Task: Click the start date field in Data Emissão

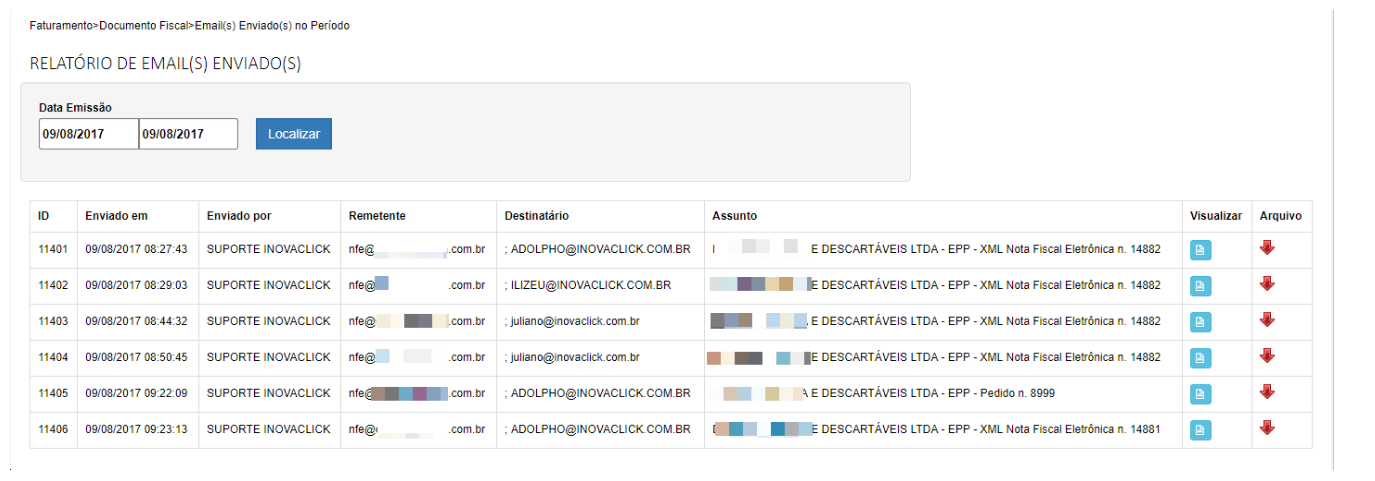Action: [88, 134]
